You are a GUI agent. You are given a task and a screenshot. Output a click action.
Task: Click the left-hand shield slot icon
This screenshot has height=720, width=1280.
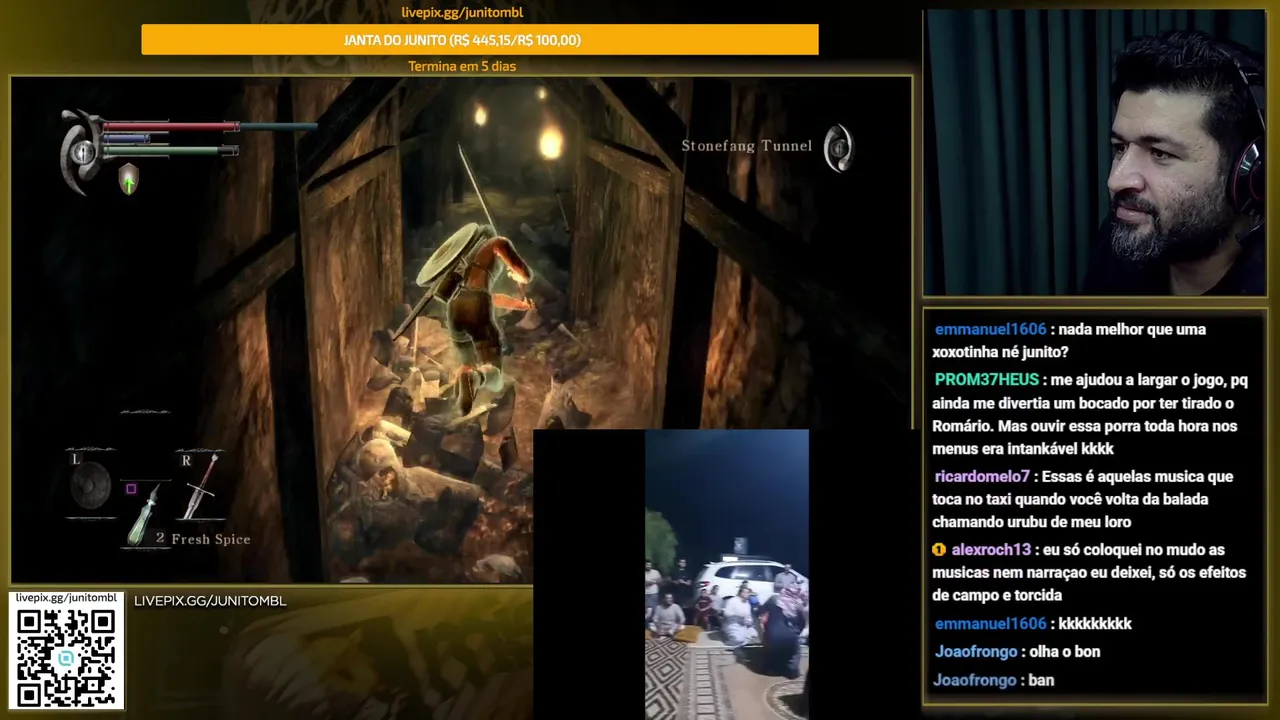90,487
